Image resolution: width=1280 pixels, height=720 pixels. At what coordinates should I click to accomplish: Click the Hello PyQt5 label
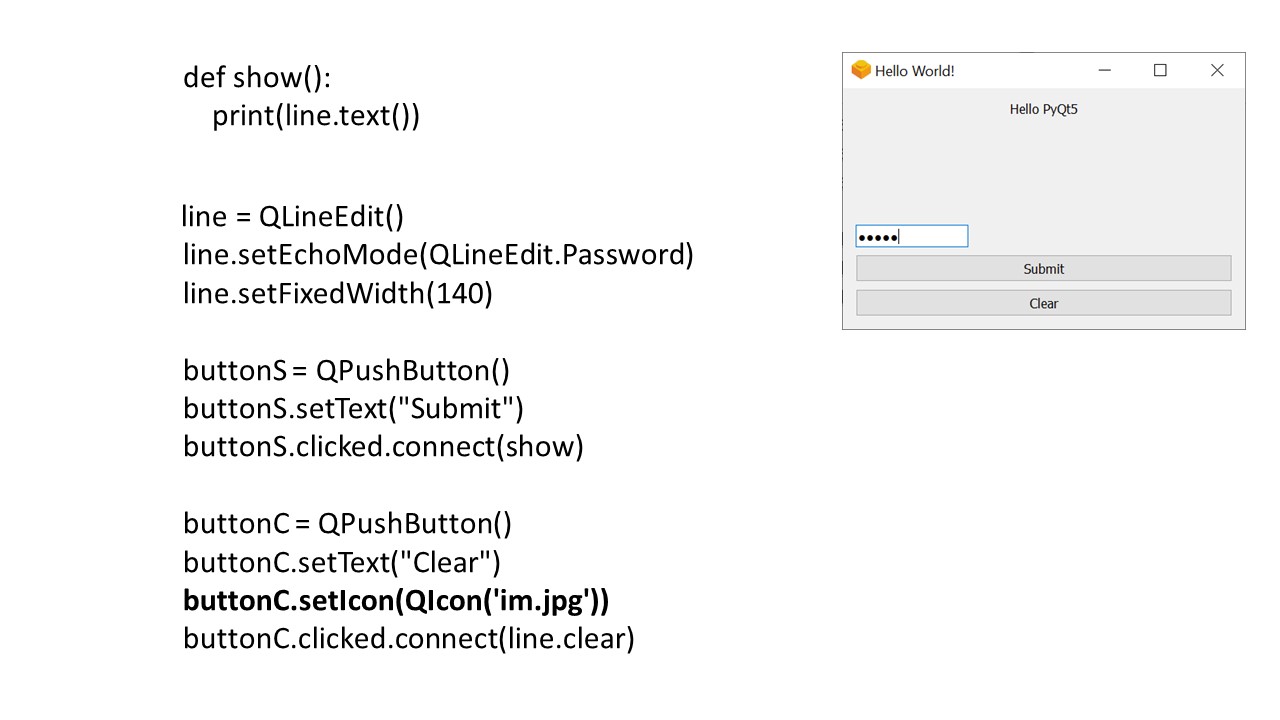tap(1043, 109)
